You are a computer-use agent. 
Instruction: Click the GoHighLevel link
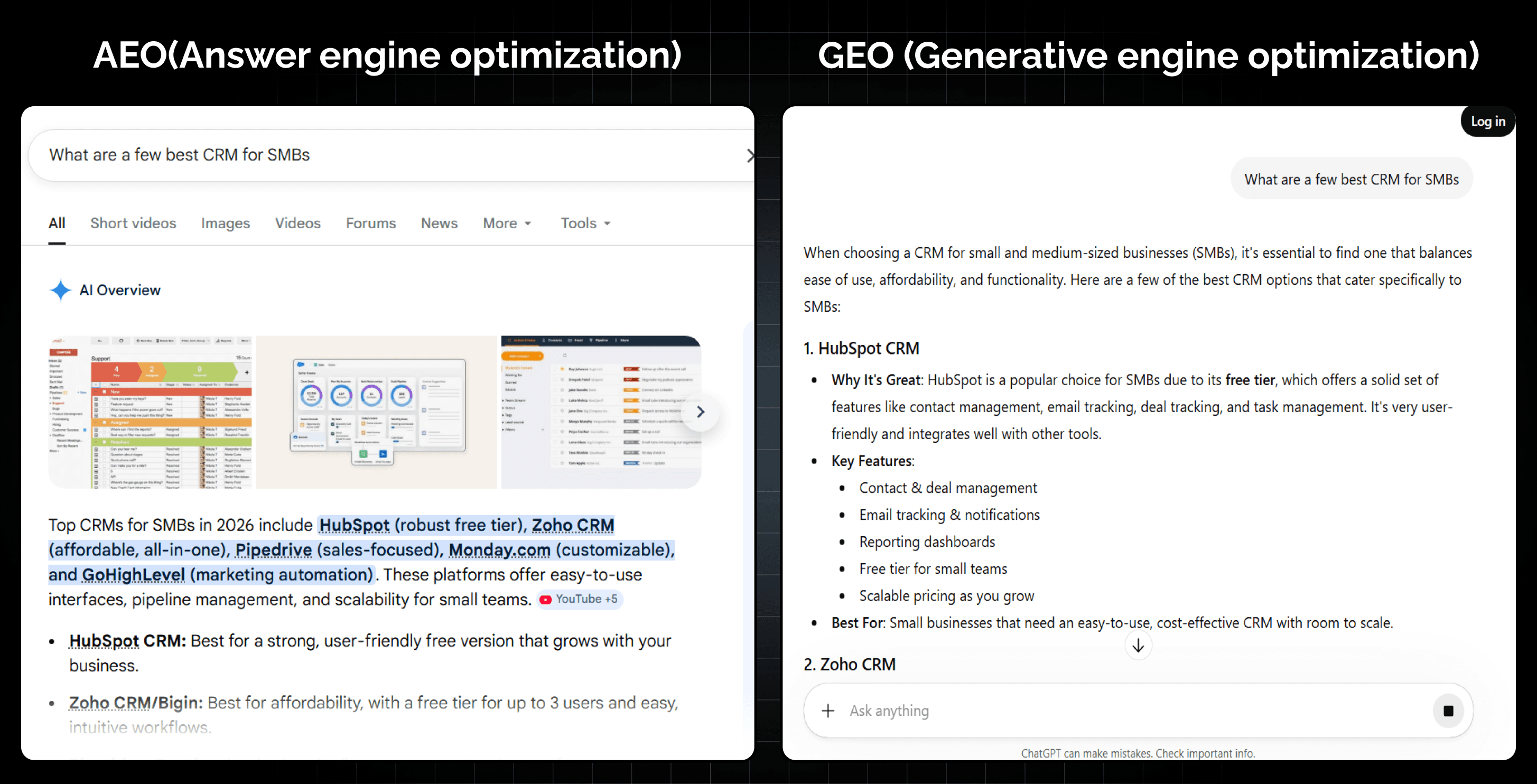pyautogui.click(x=133, y=575)
